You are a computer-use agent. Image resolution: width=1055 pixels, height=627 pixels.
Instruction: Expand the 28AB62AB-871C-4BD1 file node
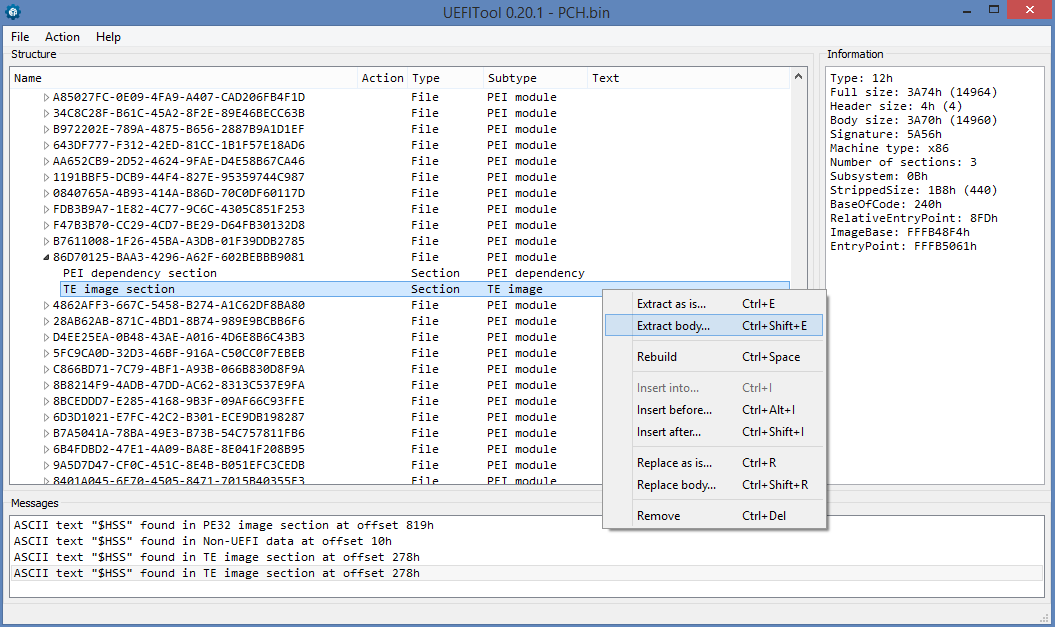point(46,322)
